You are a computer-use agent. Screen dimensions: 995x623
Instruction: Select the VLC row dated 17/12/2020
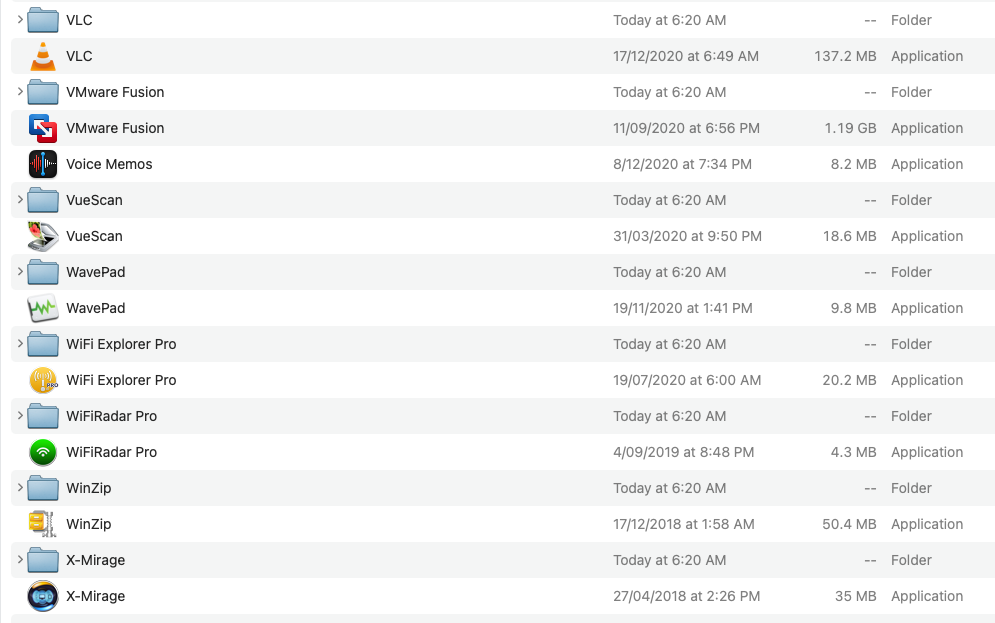(x=685, y=56)
